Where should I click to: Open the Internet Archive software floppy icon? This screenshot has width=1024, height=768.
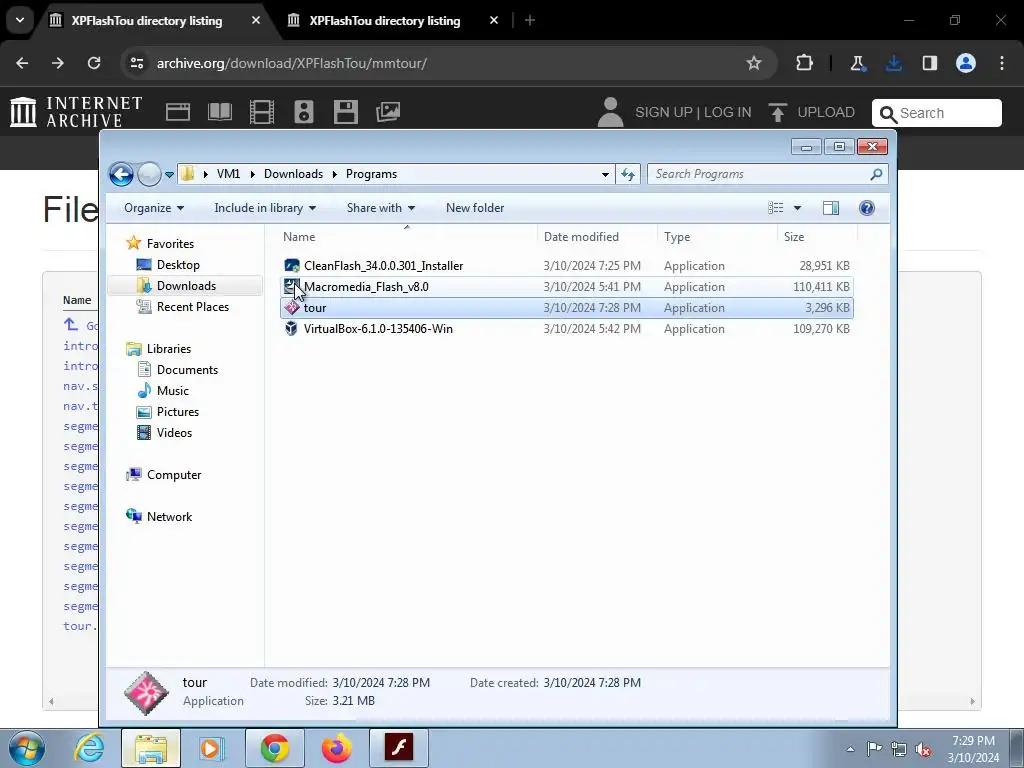345,112
